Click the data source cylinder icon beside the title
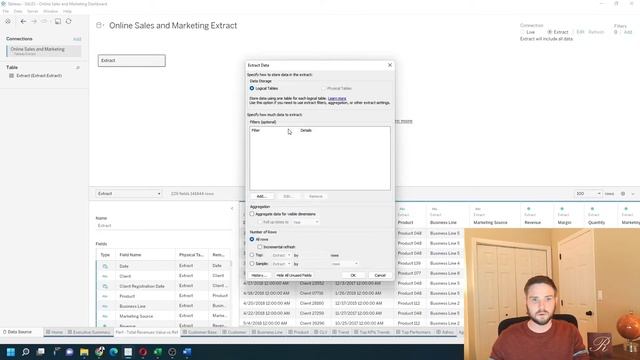This screenshot has height=360, width=640. point(100,25)
